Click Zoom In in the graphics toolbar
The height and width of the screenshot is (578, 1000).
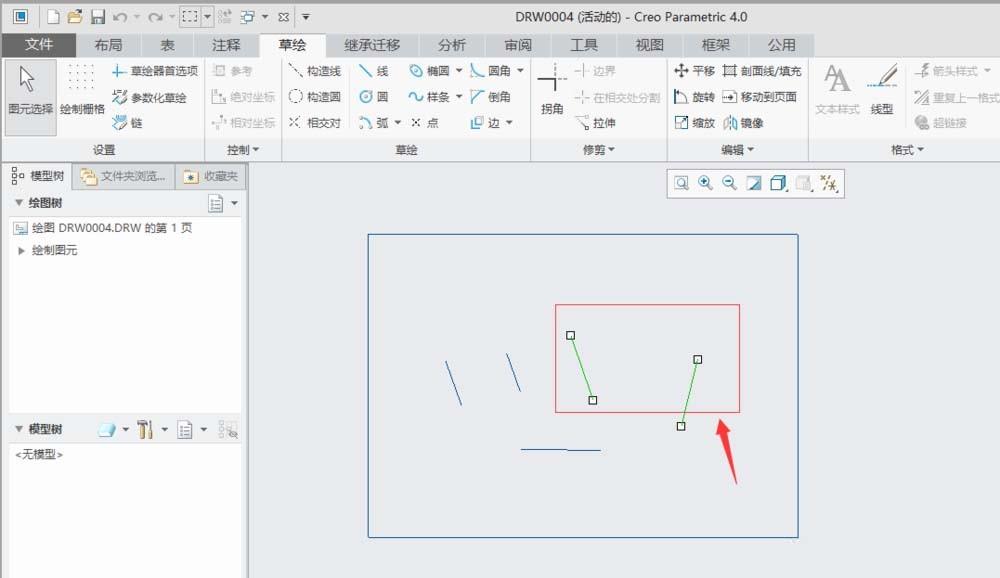[705, 183]
